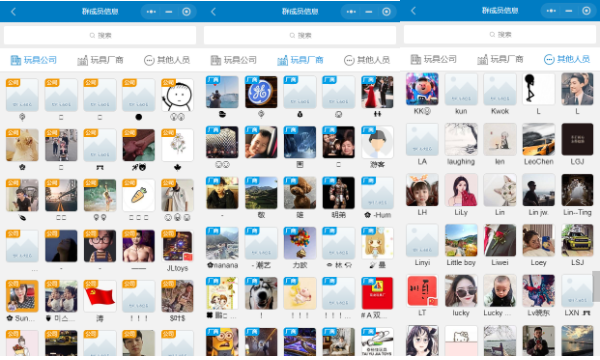
Task: Open the LiLy cartoon woman avatar
Action: (x=461, y=190)
